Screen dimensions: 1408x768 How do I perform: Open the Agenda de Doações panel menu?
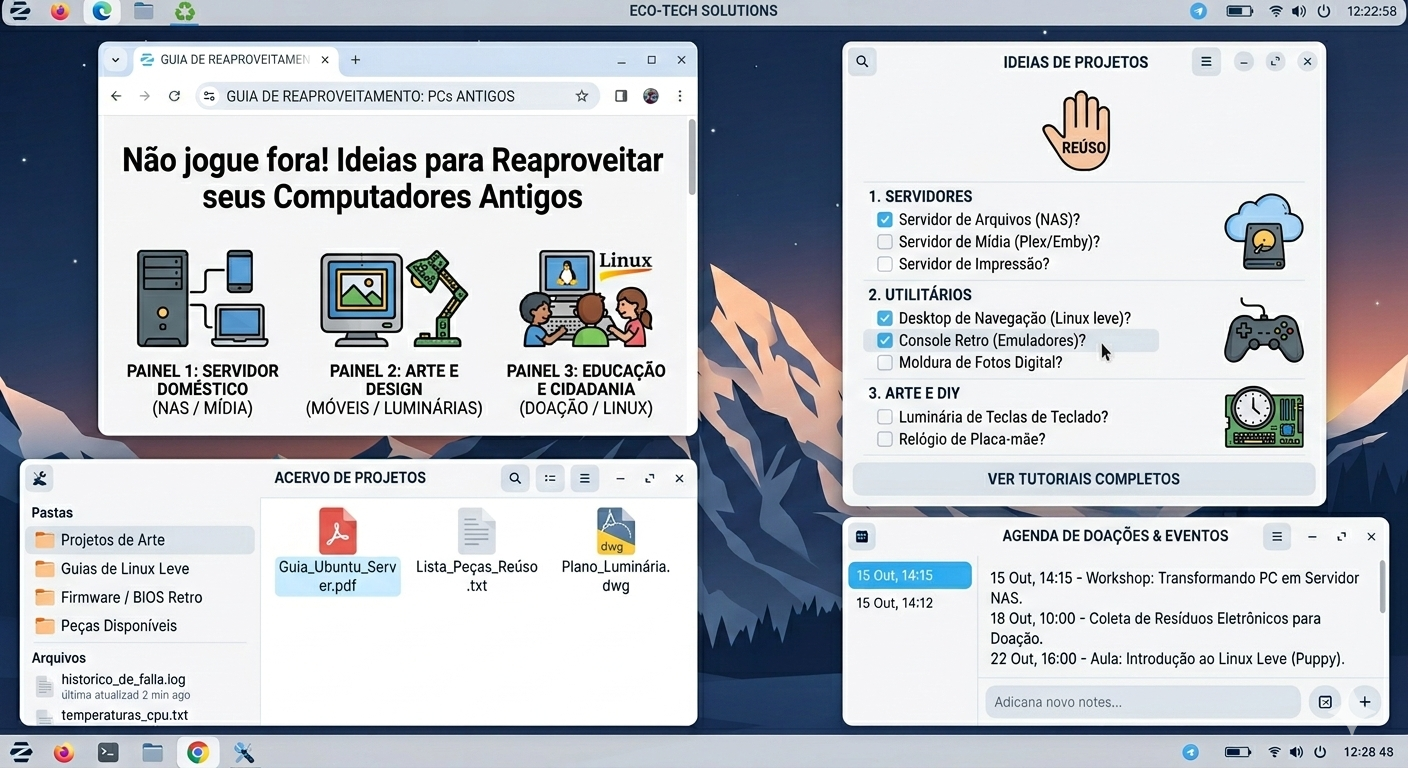click(x=1277, y=536)
